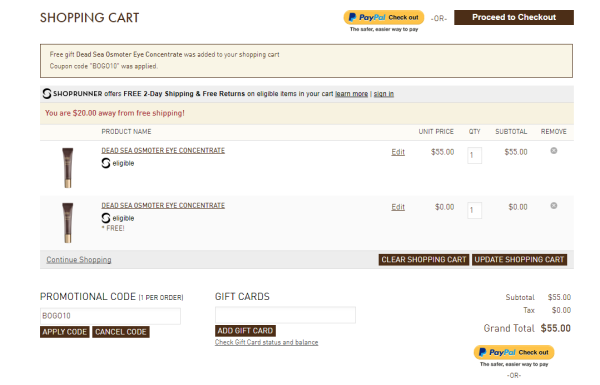Click the gift card number input field
The image size is (600, 385).
(x=285, y=315)
